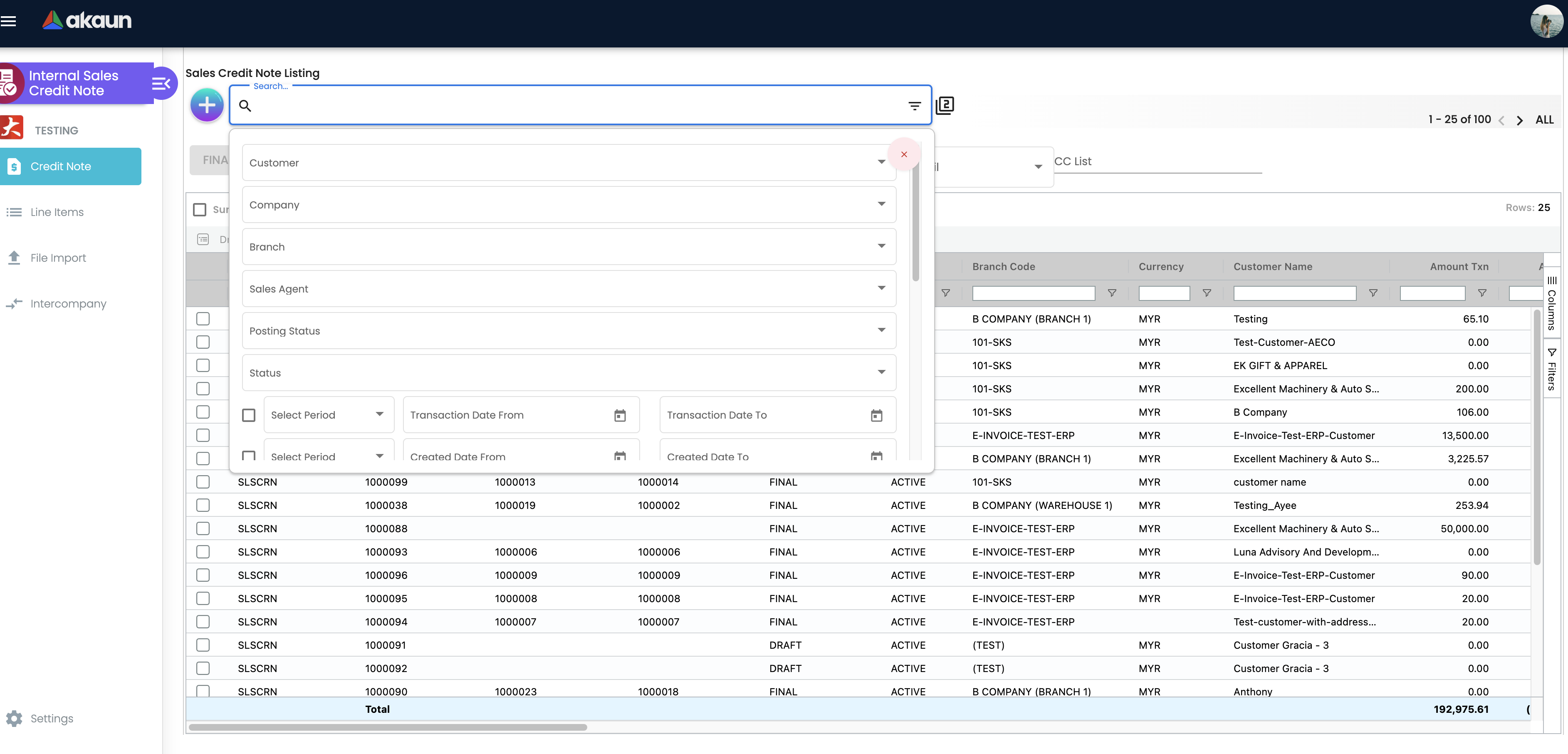Expand the Posting Status dropdown
Image resolution: width=1568 pixels, height=754 pixels.
[x=569, y=331]
